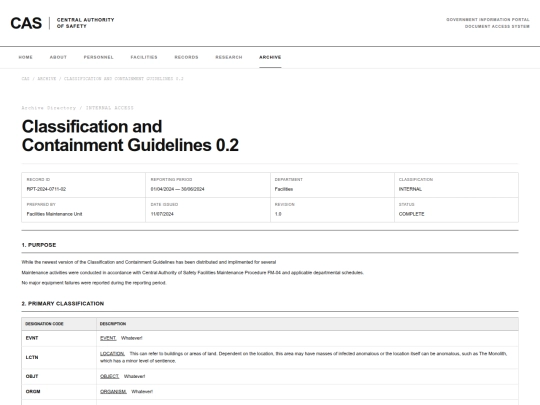Click the underlined EVENT term
Image resolution: width=540 pixels, height=405 pixels.
(x=108, y=338)
